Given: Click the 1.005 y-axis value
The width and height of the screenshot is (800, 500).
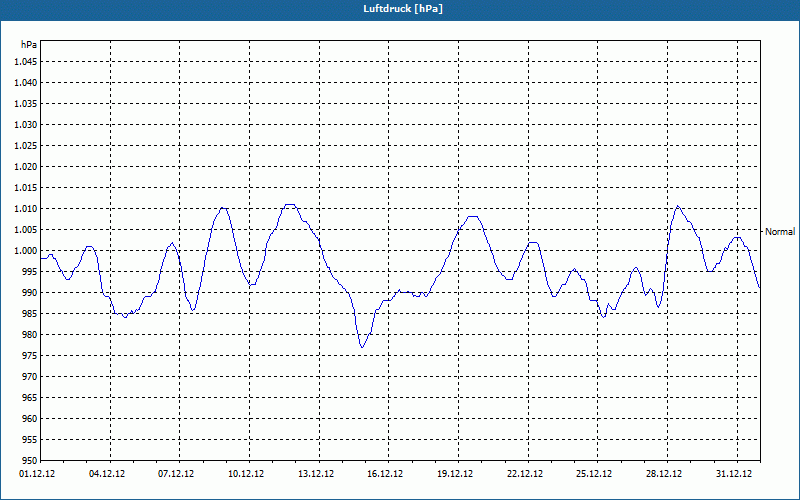Looking at the screenshot, I should [x=26, y=230].
